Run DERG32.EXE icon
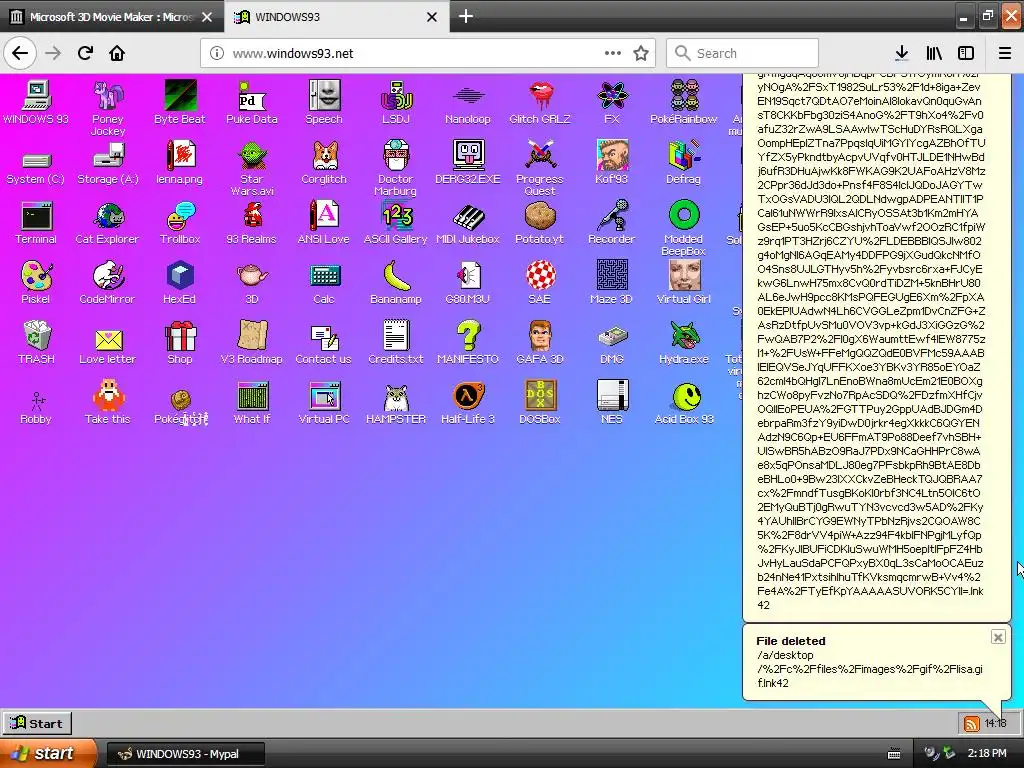This screenshot has width=1024, height=768. [x=468, y=157]
